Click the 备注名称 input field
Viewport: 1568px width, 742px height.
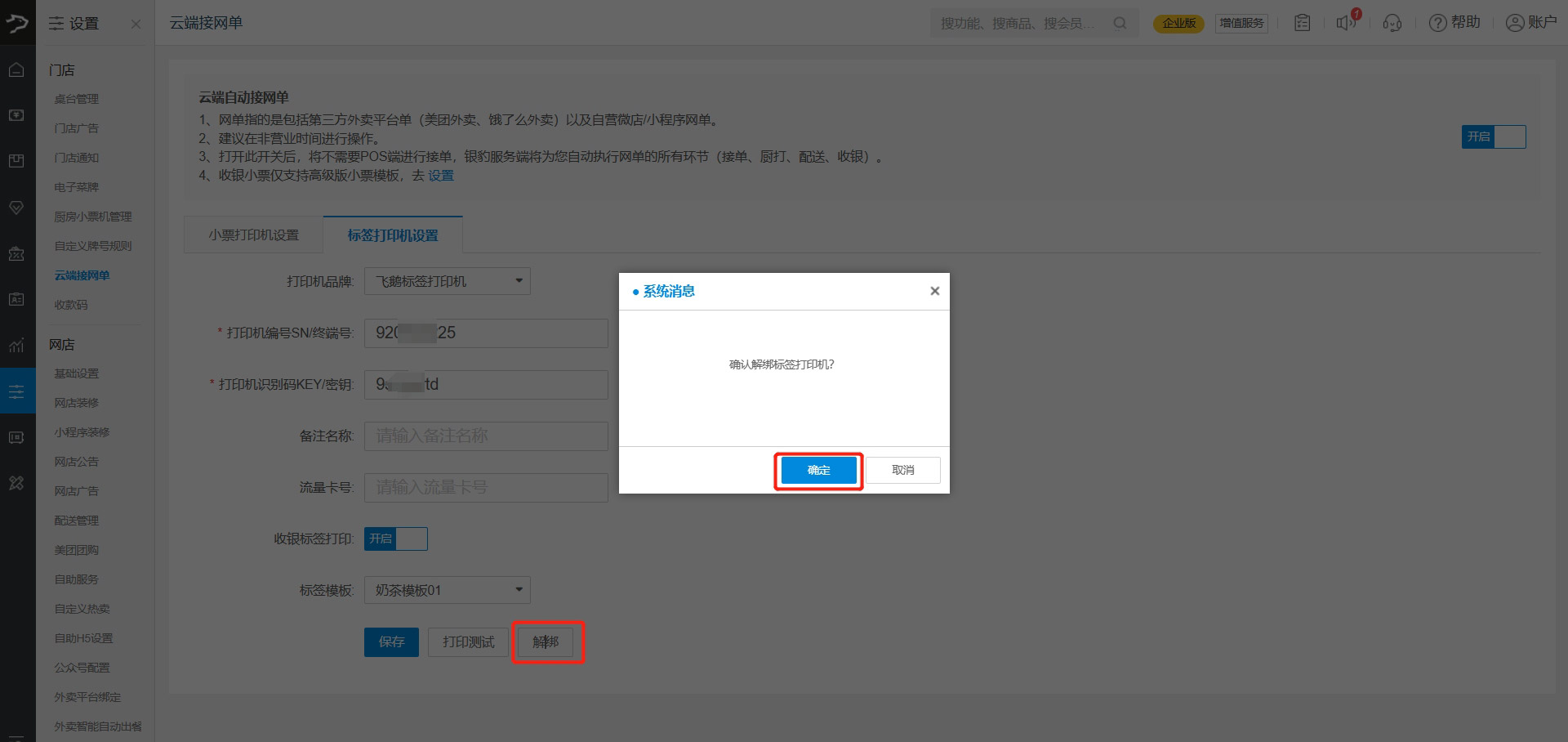[x=486, y=436]
